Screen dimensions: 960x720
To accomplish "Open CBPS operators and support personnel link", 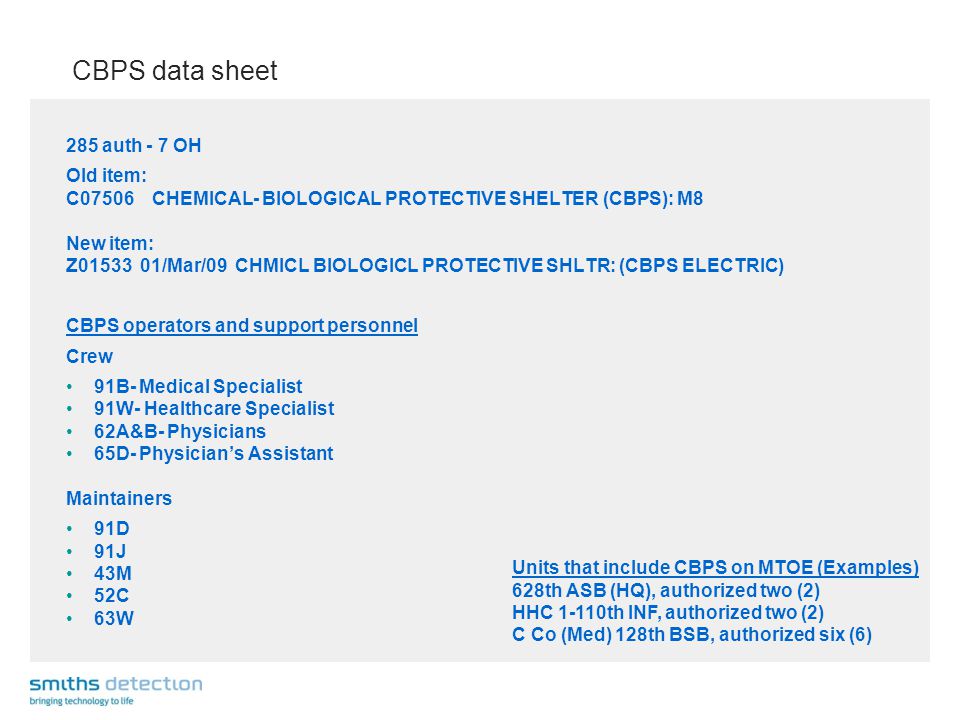I will (x=242, y=325).
